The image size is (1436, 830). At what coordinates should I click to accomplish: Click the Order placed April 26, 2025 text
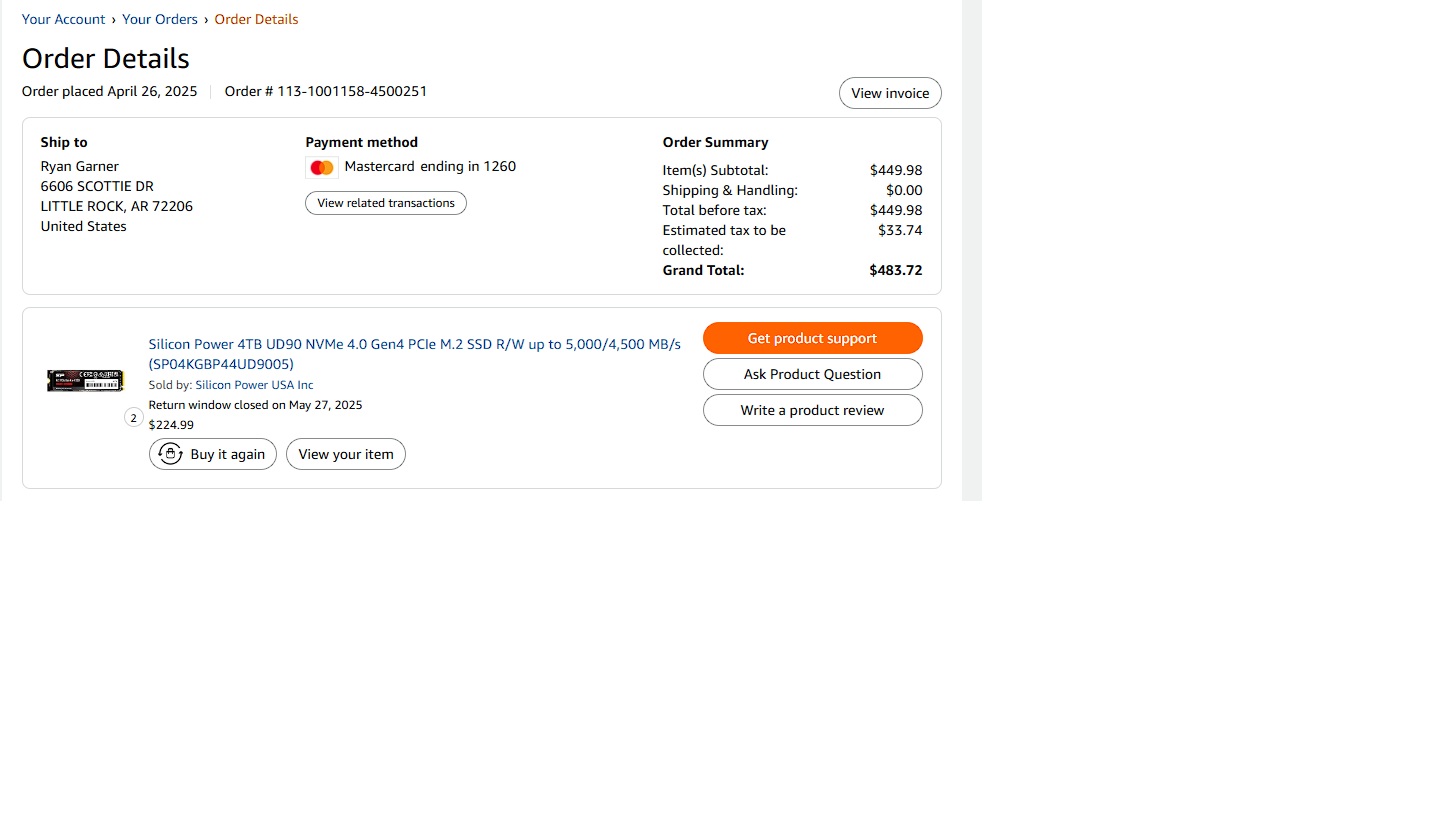pos(110,91)
